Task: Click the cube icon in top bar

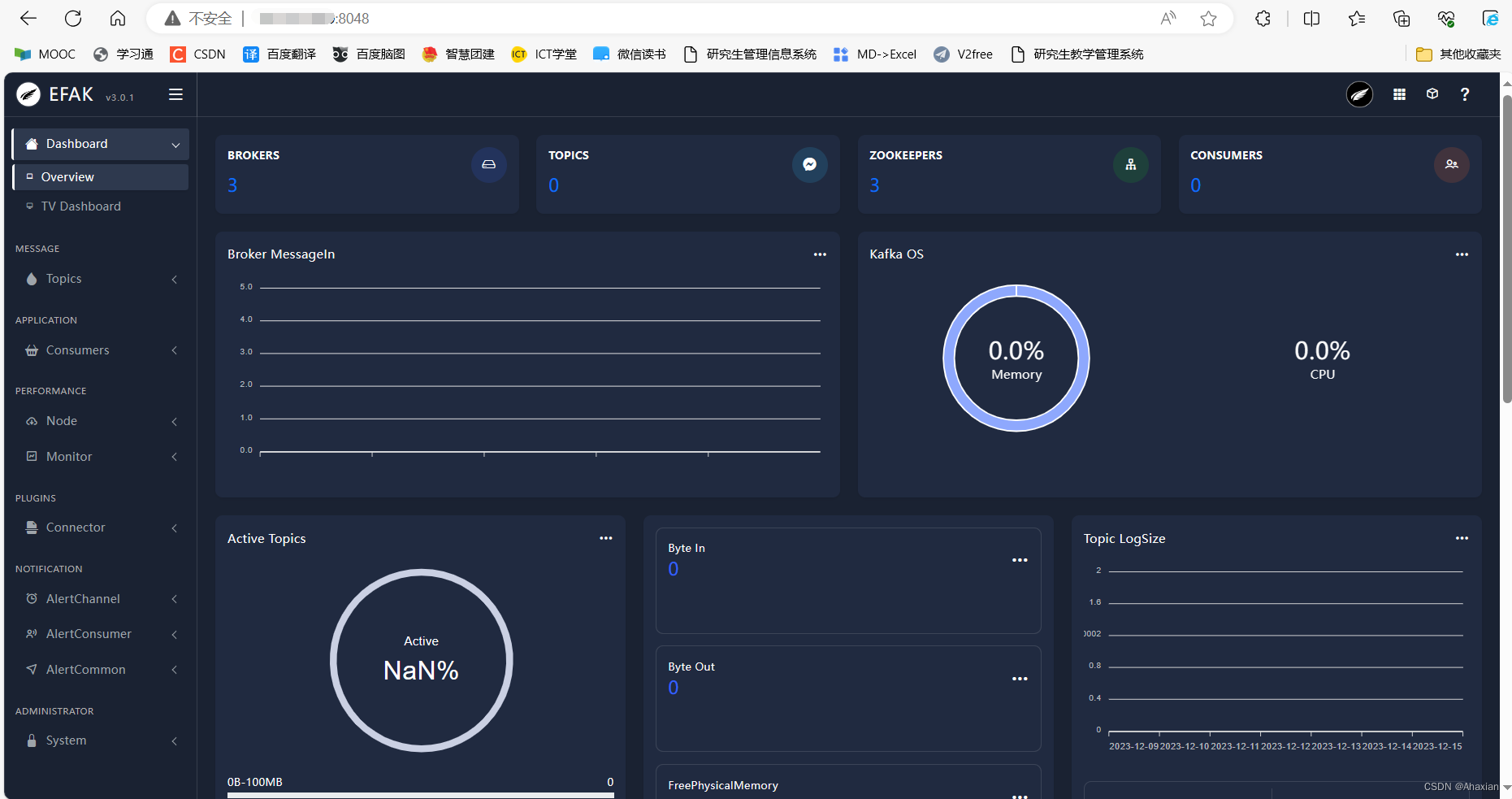Action: point(1432,94)
